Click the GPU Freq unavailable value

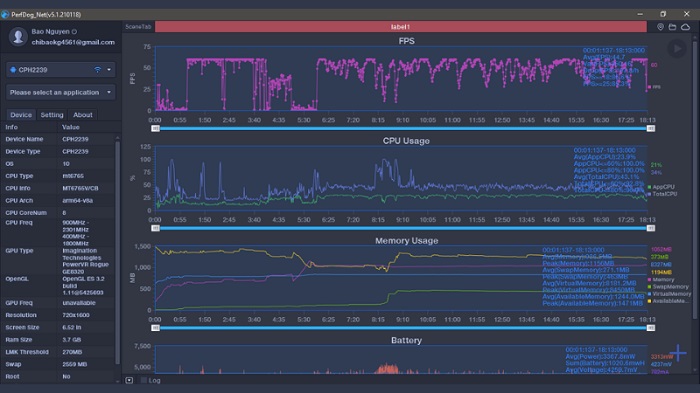coord(79,303)
